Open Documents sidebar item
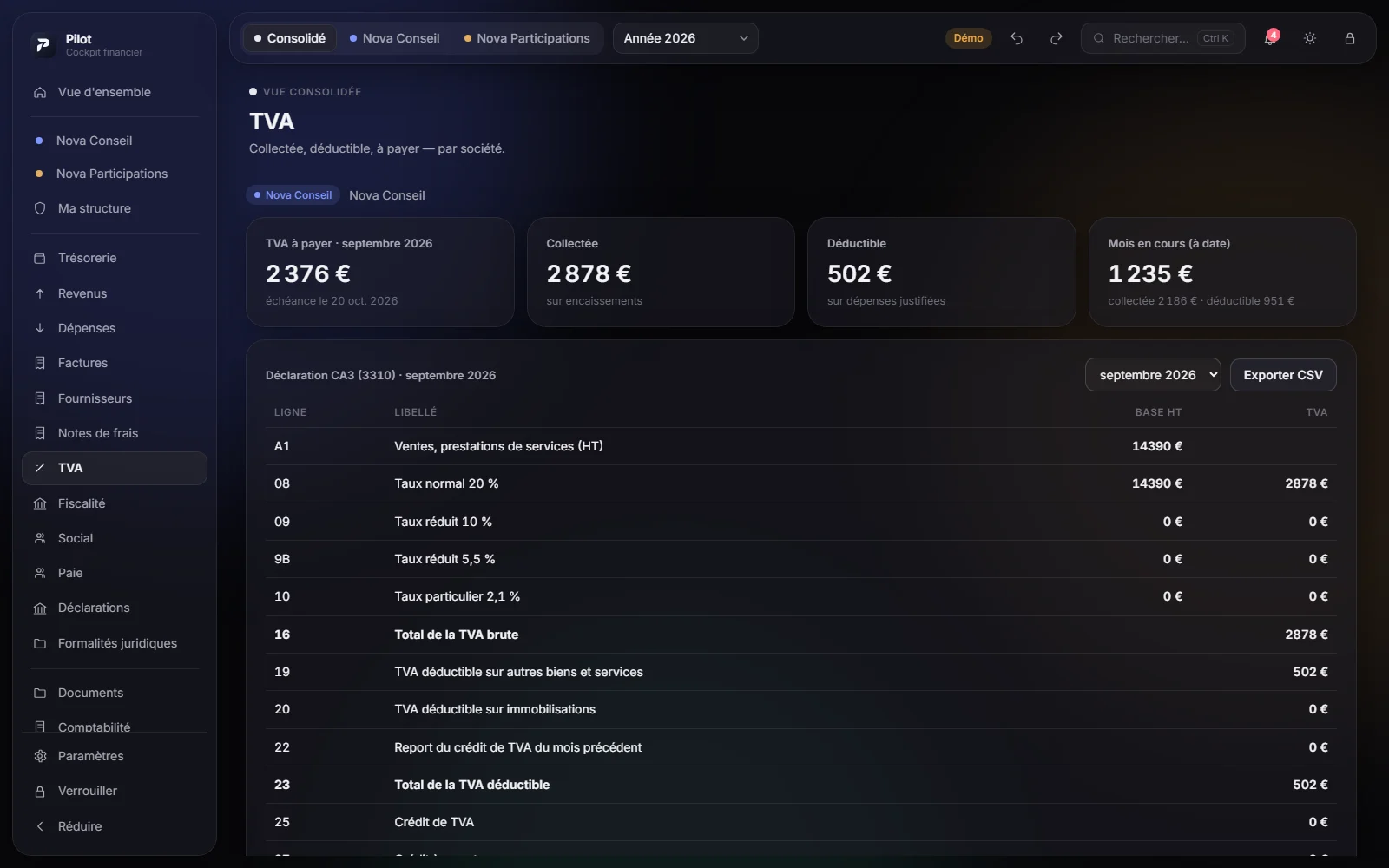The height and width of the screenshot is (868, 1389). 115,693
